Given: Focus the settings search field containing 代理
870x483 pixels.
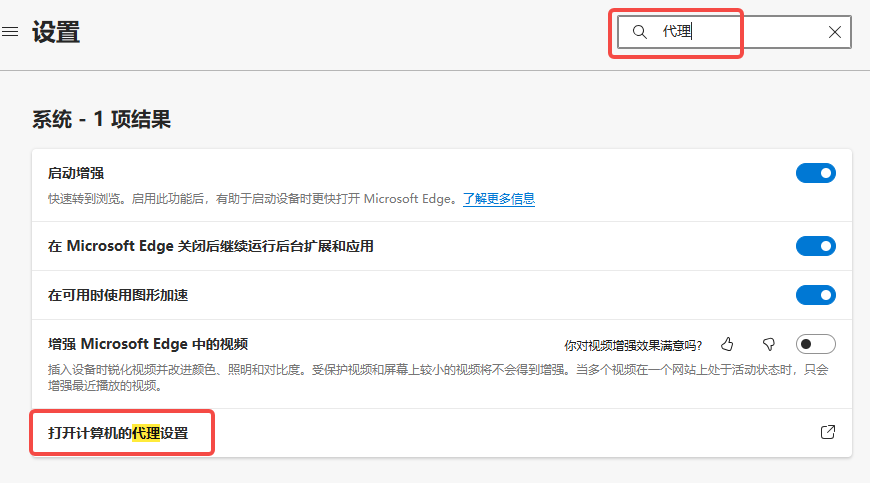Looking at the screenshot, I should pos(734,32).
